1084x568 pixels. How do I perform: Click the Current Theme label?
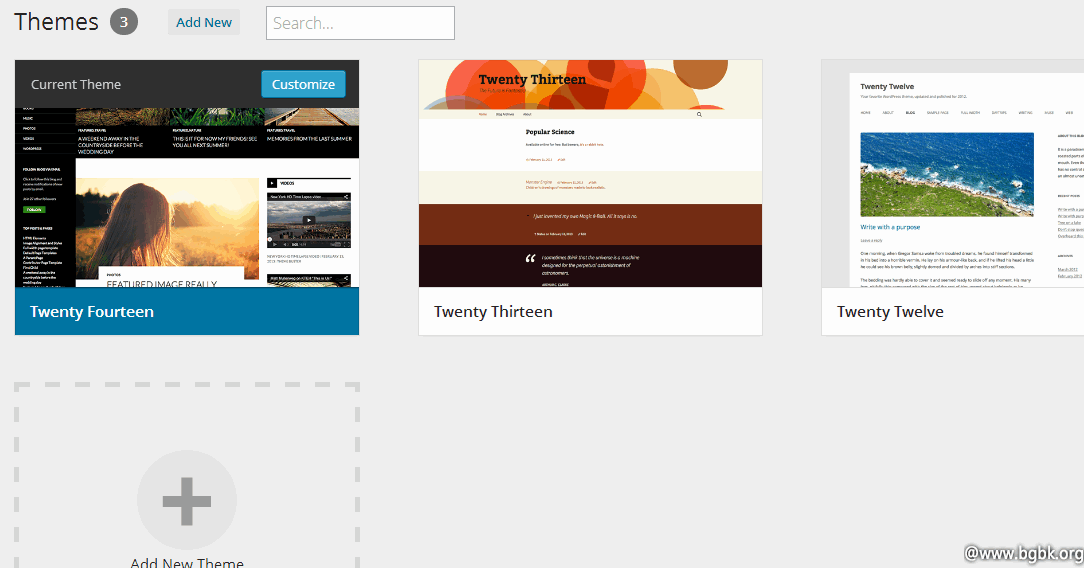coord(76,84)
